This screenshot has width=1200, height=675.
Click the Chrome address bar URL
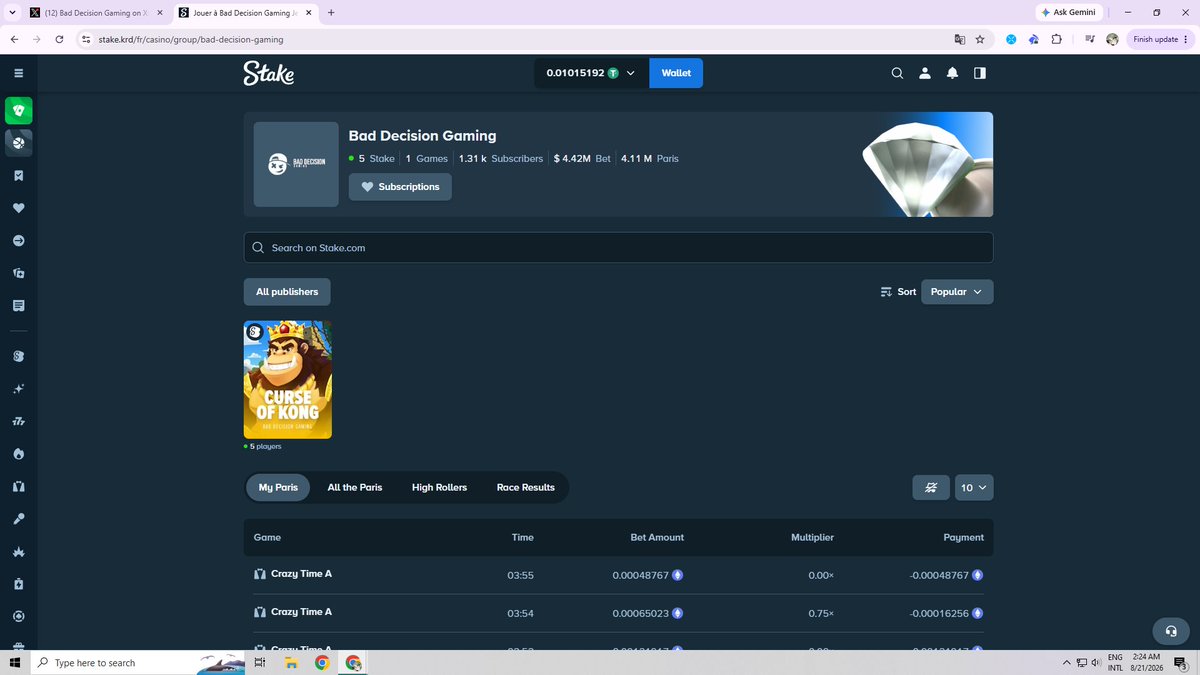pyautogui.click(x=190, y=39)
